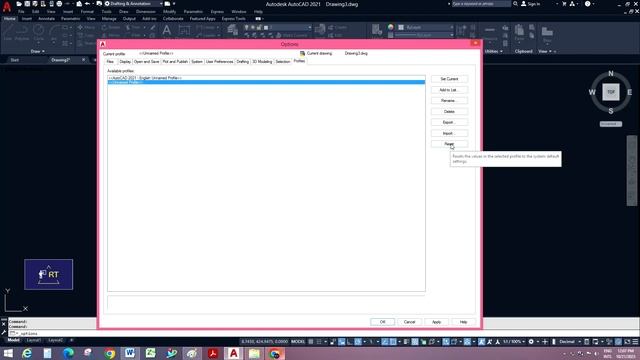This screenshot has height=360, width=640.
Task: Click the Rename profile button
Action: tap(449, 100)
